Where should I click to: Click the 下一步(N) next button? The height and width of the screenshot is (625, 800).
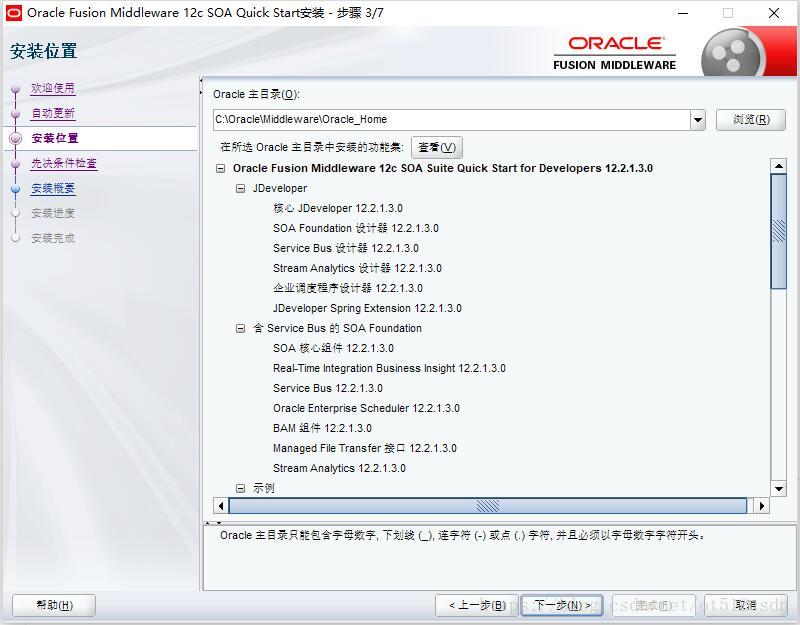[x=561, y=606]
